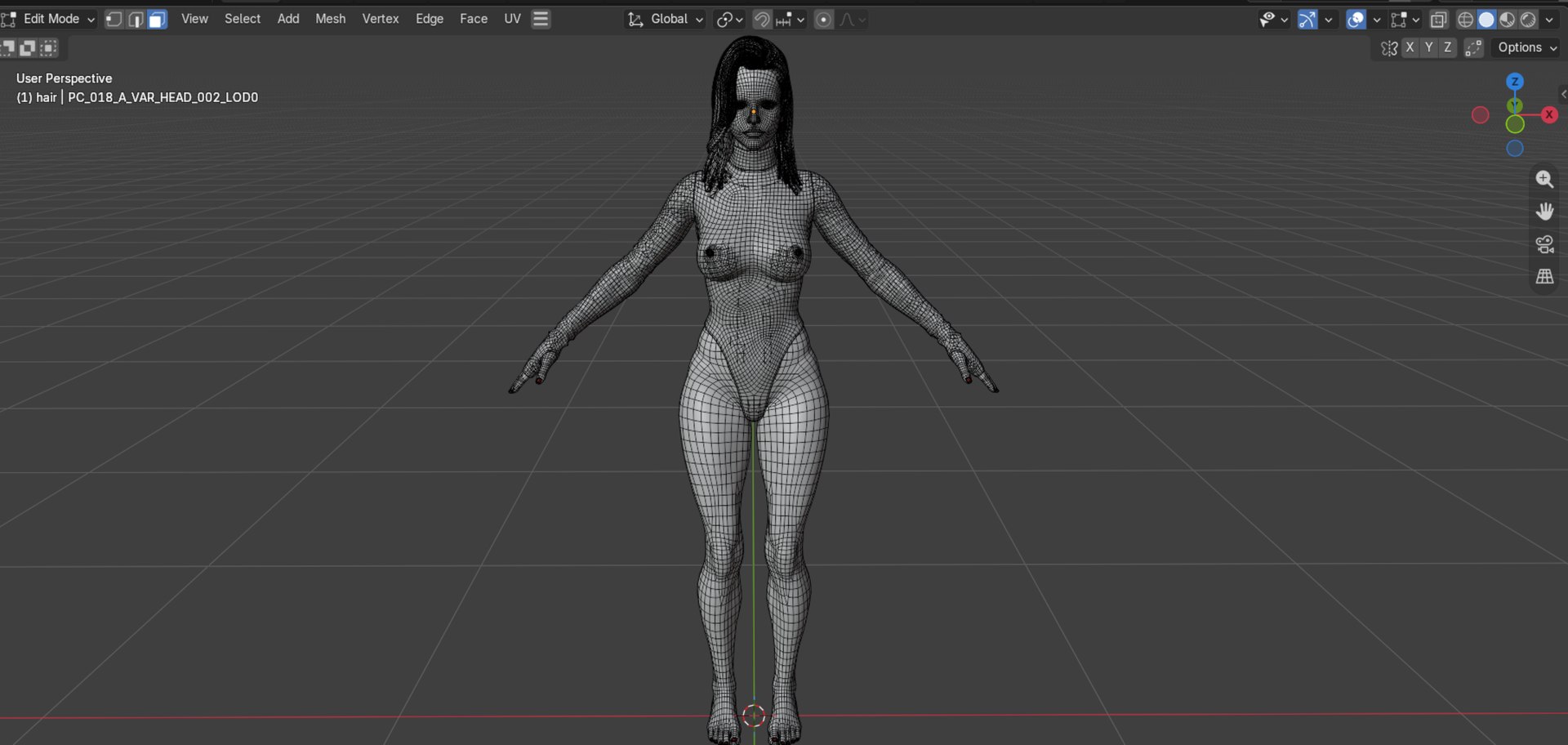Image resolution: width=1568 pixels, height=745 pixels.
Task: Toggle the camera view icon
Action: [x=1544, y=244]
